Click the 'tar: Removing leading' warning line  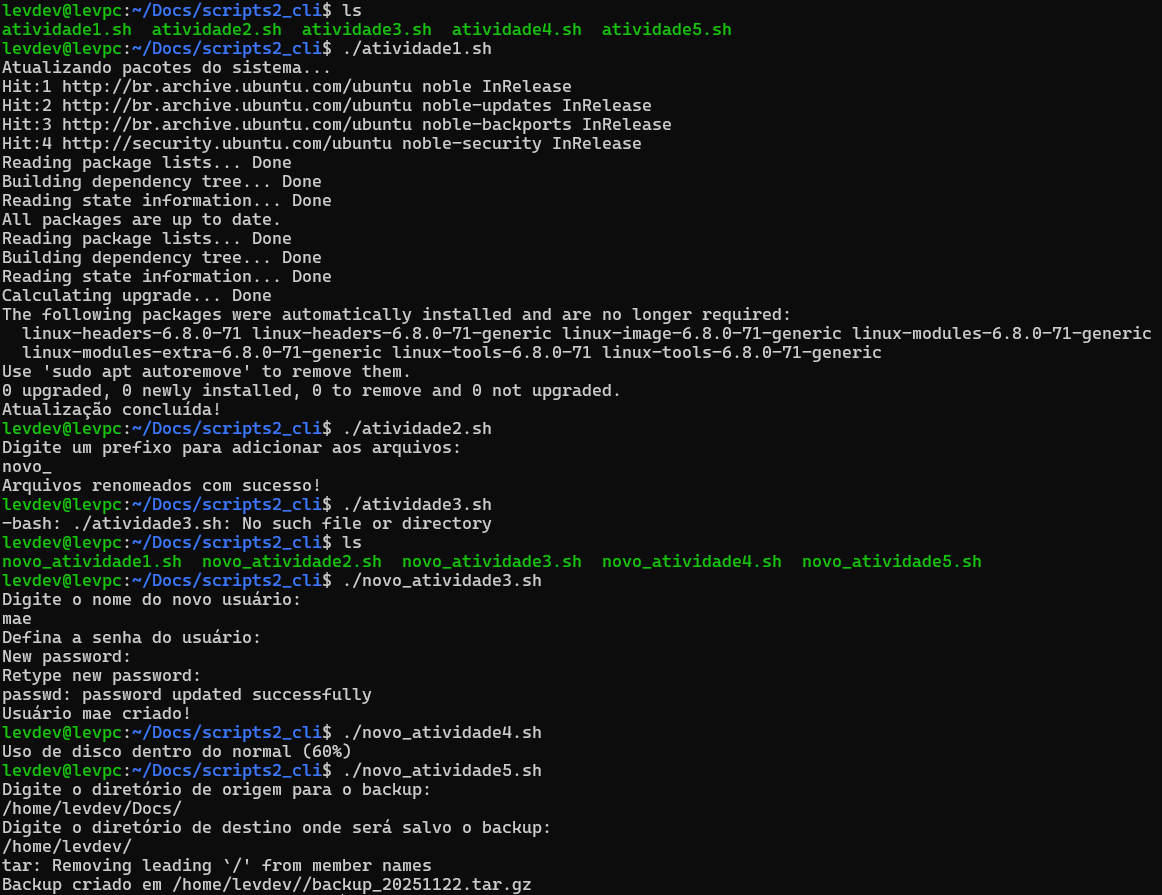(x=216, y=865)
